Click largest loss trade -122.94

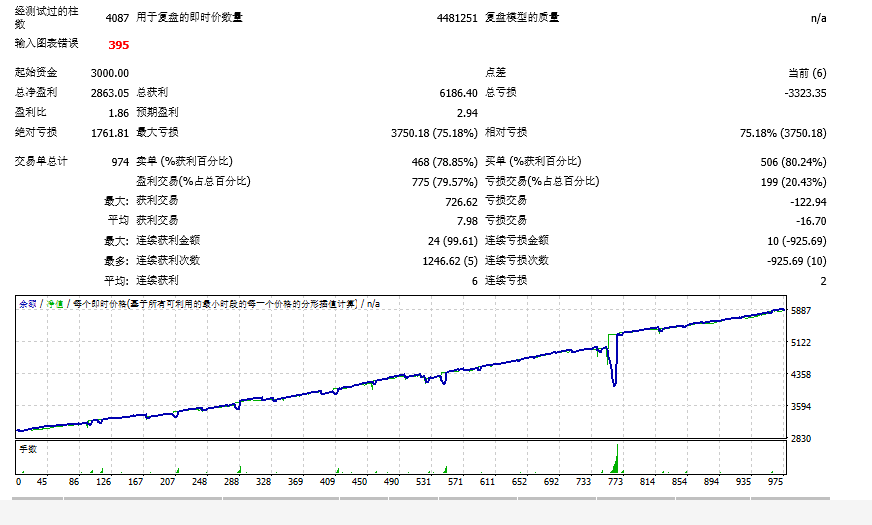808,202
